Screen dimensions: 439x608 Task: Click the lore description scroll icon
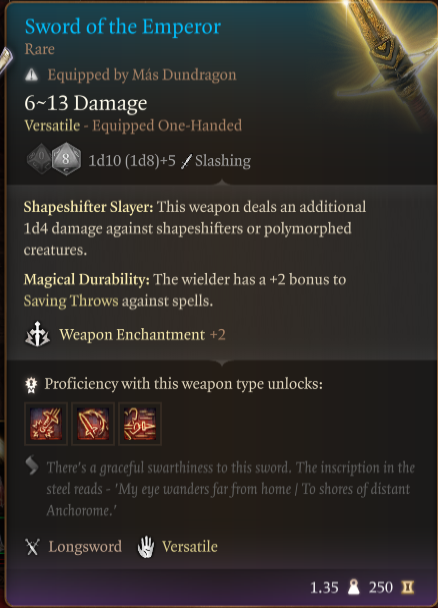32,465
